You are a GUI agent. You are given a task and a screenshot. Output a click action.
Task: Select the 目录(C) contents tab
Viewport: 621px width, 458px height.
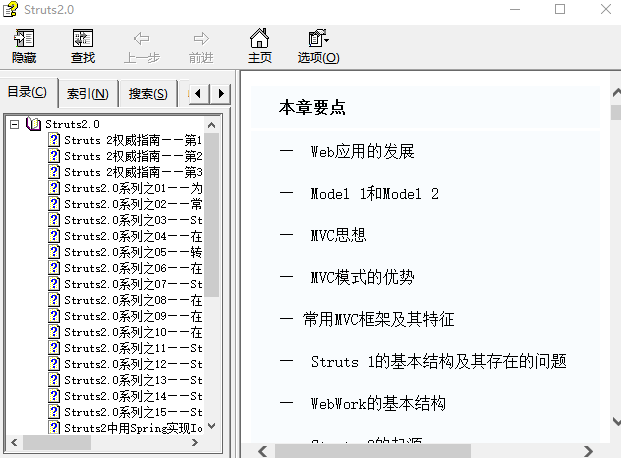pyautogui.click(x=28, y=93)
